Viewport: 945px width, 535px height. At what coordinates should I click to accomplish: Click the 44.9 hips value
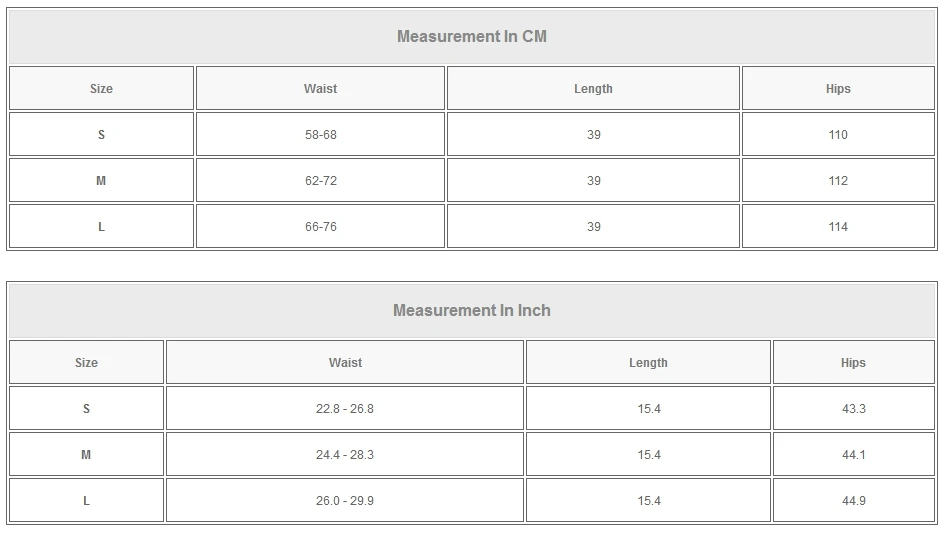tap(853, 501)
